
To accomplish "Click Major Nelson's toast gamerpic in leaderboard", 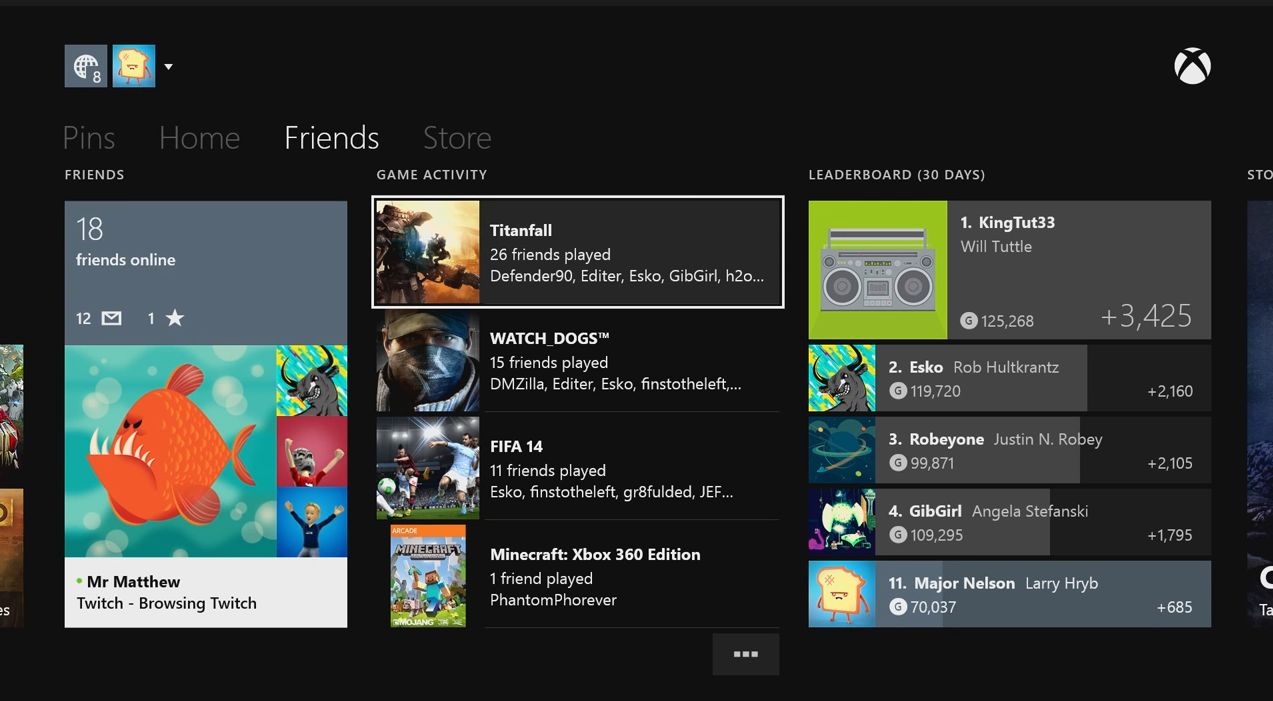I will (842, 594).
